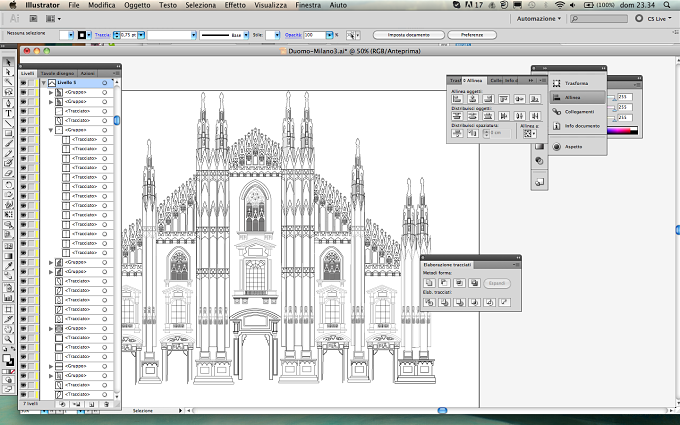Image resolution: width=680 pixels, height=425 pixels.
Task: Select the Gradient tool
Action: pyautogui.click(x=8, y=256)
